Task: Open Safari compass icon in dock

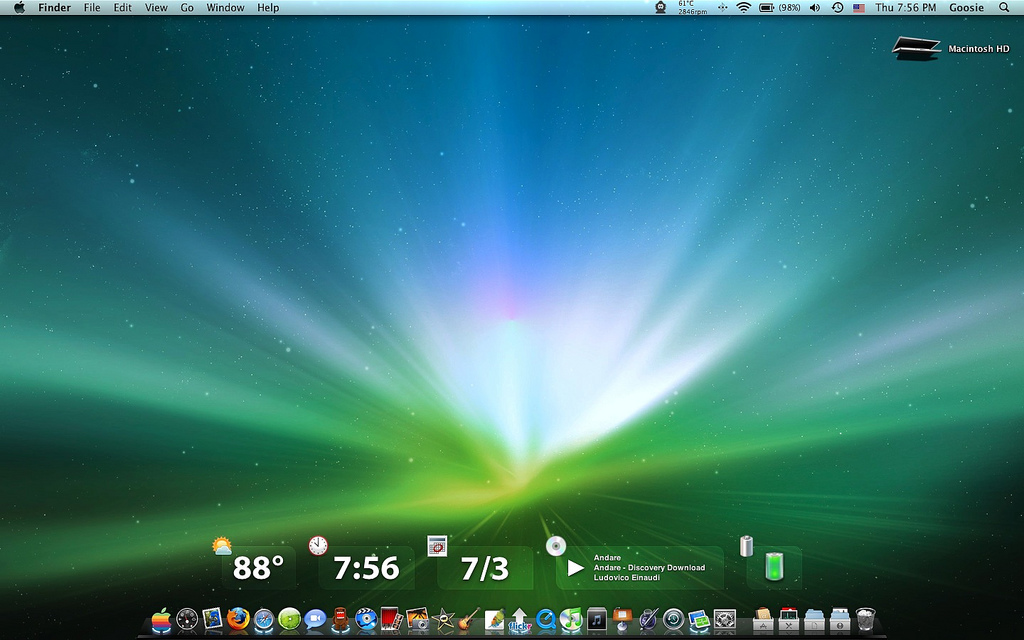Action: tap(264, 619)
